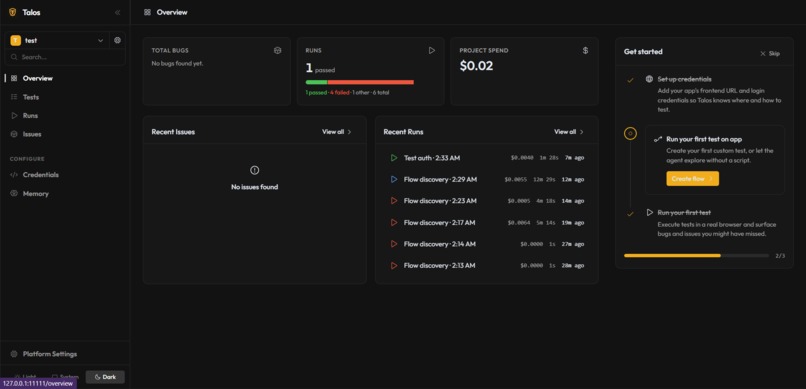The image size is (806, 389).
Task: Click the checkmark for Run your first test
Action: point(630,213)
